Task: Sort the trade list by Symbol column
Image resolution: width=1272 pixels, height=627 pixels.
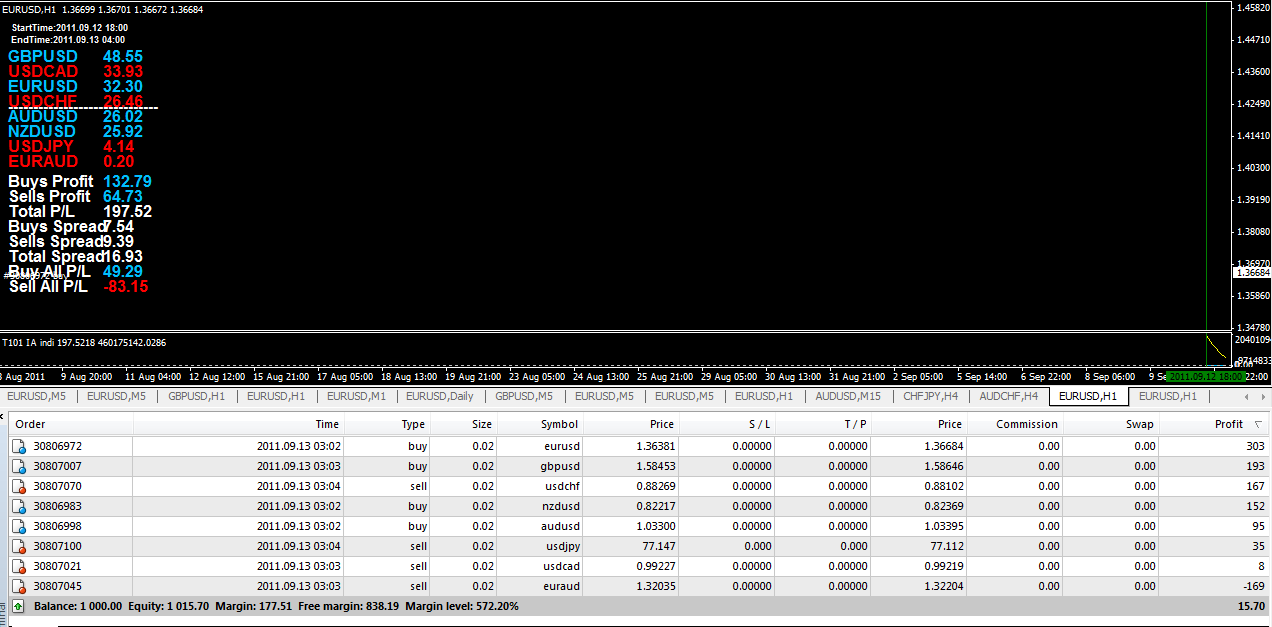Action: pyautogui.click(x=559, y=424)
